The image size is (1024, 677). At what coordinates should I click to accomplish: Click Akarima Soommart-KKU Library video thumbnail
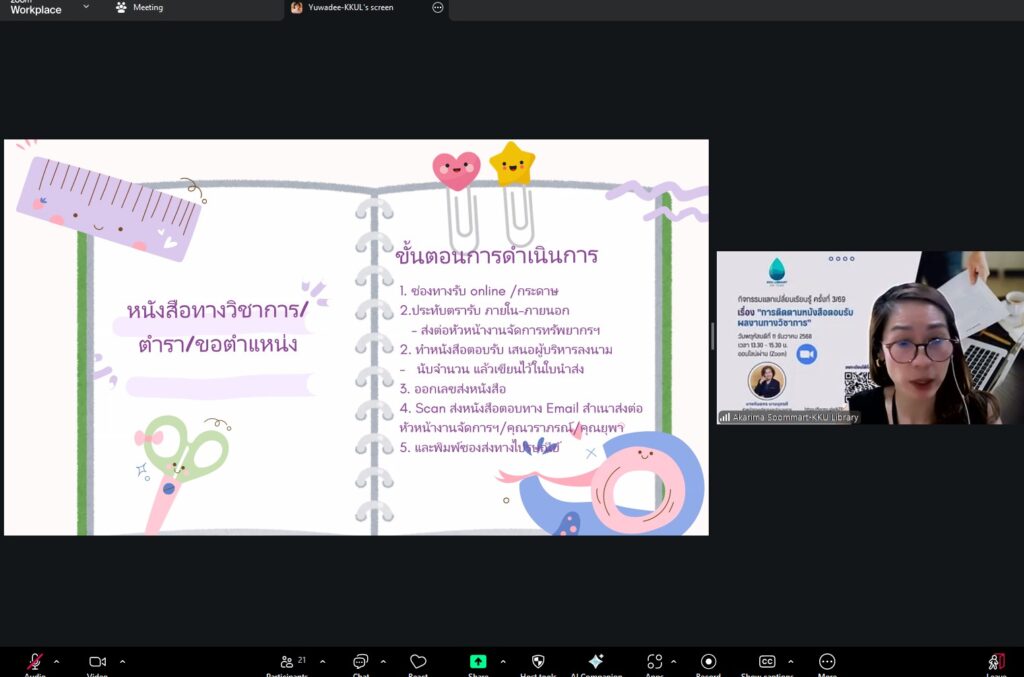pos(869,338)
